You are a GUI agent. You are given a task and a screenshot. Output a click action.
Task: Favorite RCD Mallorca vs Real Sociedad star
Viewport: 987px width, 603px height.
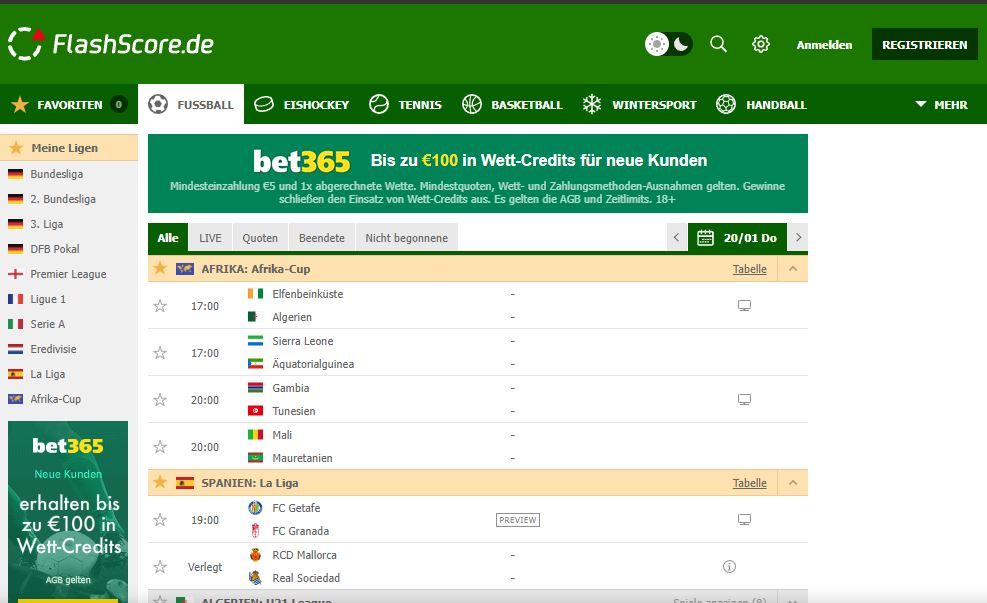160,567
